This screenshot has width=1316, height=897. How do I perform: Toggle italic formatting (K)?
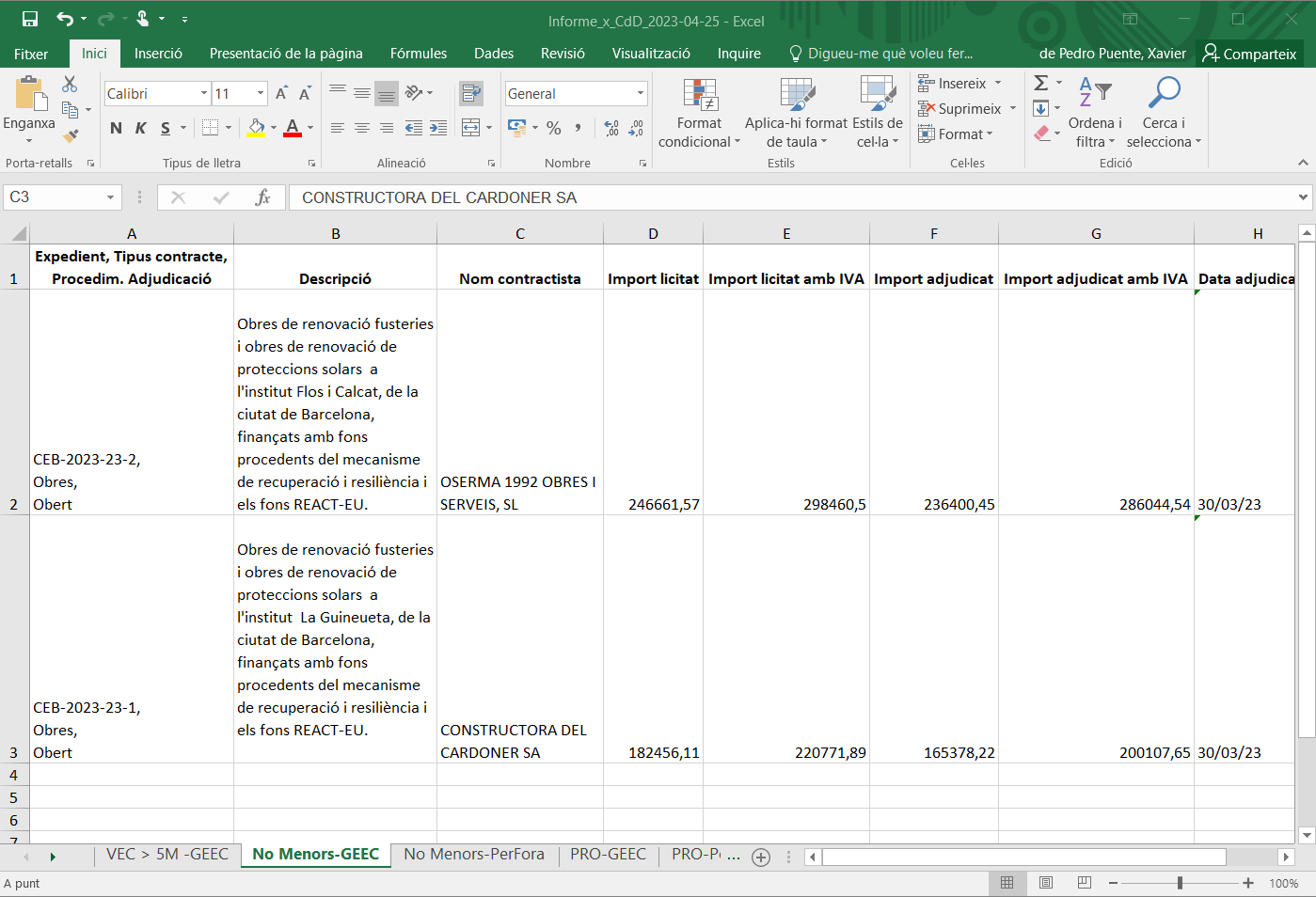point(140,128)
